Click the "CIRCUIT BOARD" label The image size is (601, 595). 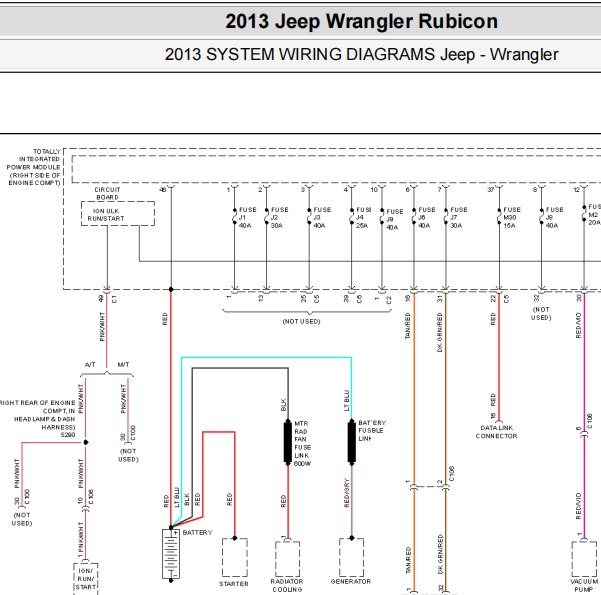point(107,193)
